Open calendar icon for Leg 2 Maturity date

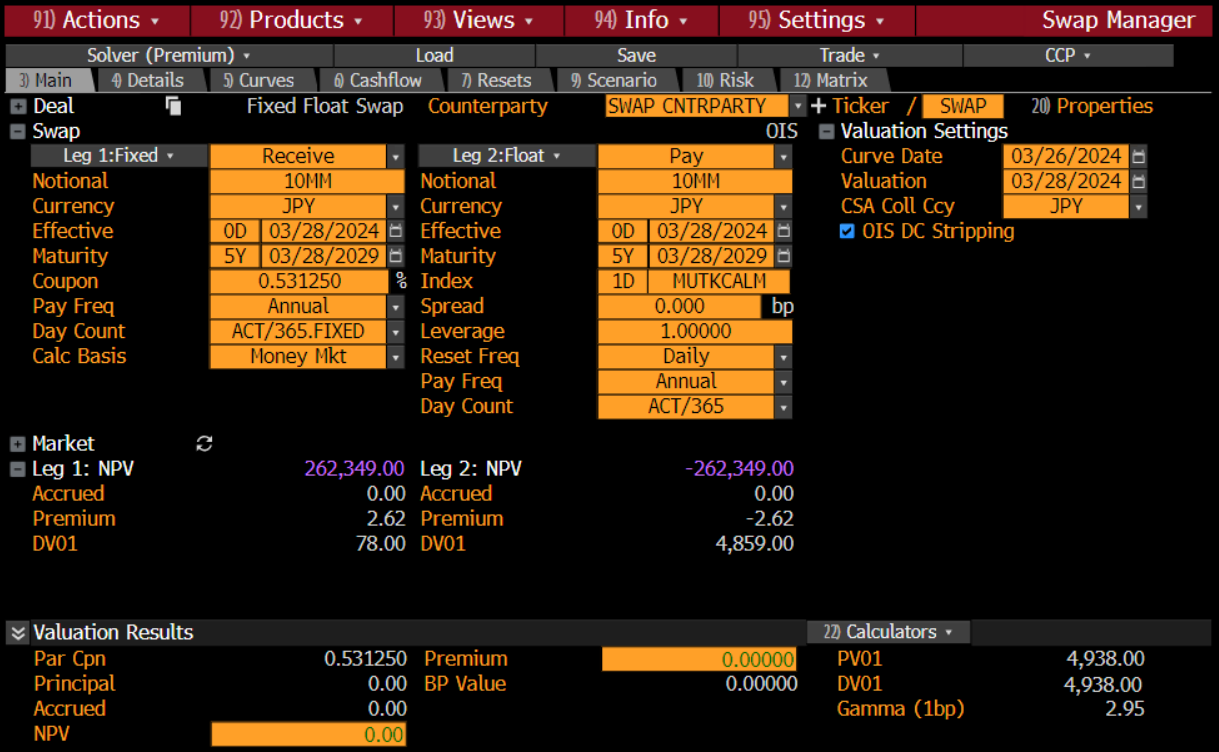coord(783,257)
